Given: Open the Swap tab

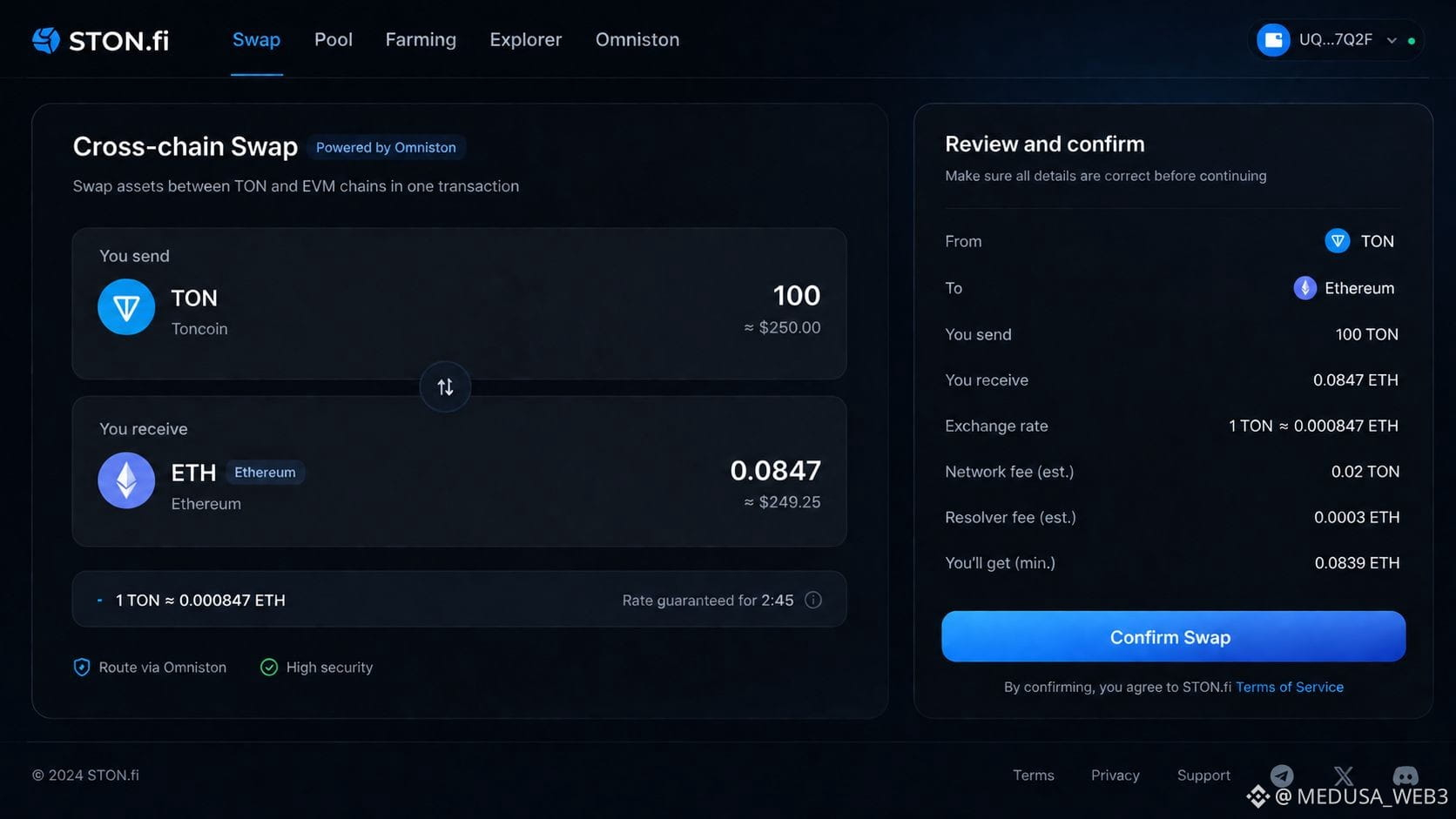Looking at the screenshot, I should (x=256, y=39).
